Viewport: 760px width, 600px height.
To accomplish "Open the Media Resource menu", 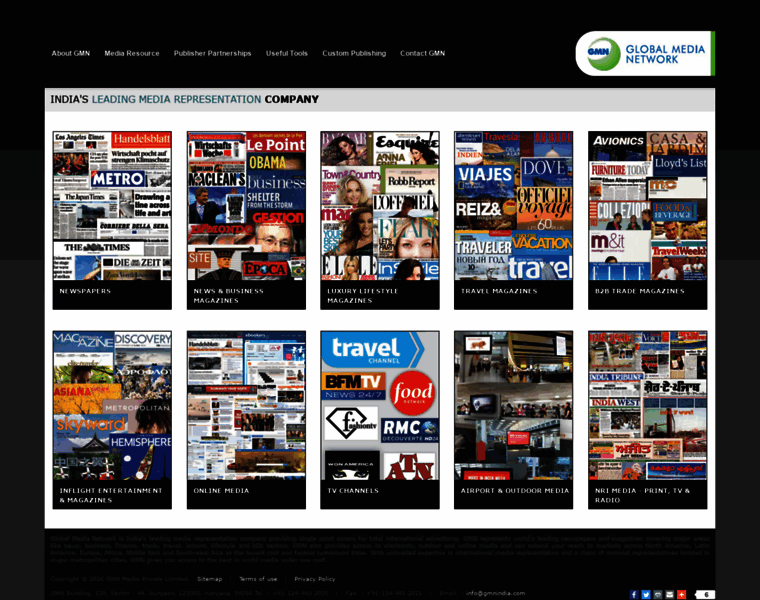I will 132,53.
